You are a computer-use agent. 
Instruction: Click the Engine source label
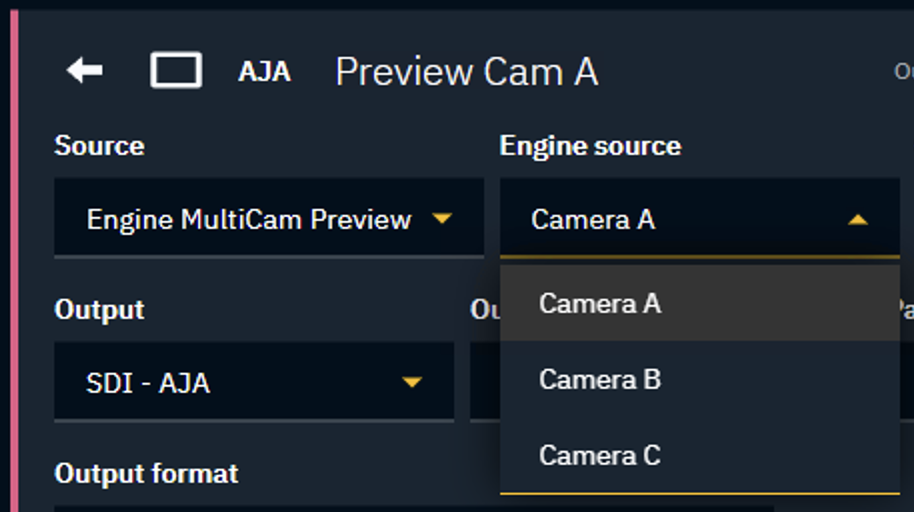pyautogui.click(x=590, y=146)
